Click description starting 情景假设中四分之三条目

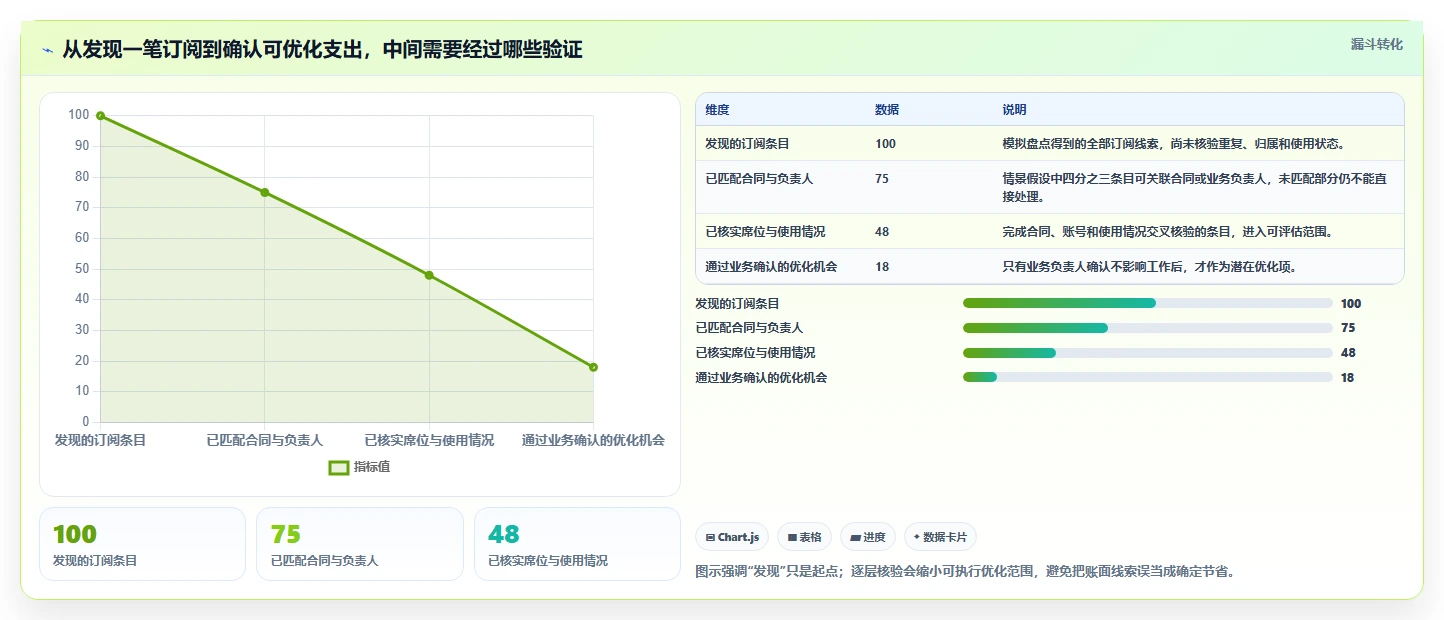[1194, 187]
